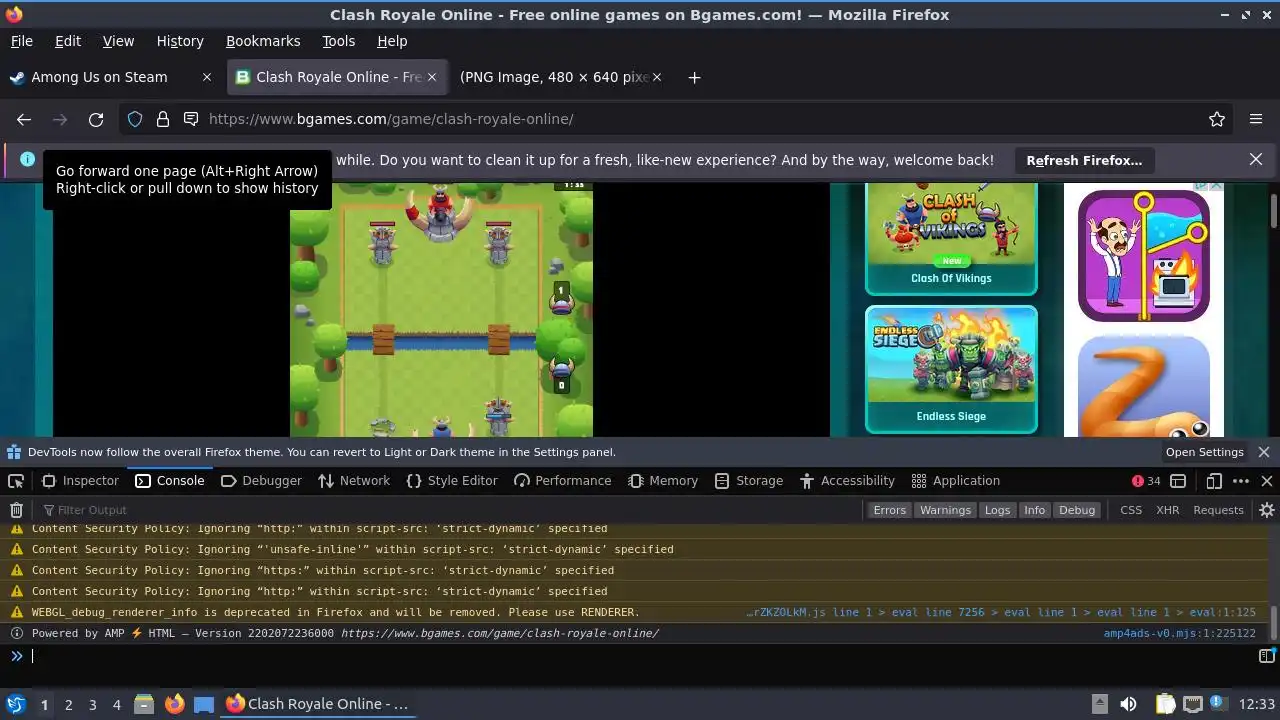Dismiss the DevTools theme notification

(x=1264, y=452)
